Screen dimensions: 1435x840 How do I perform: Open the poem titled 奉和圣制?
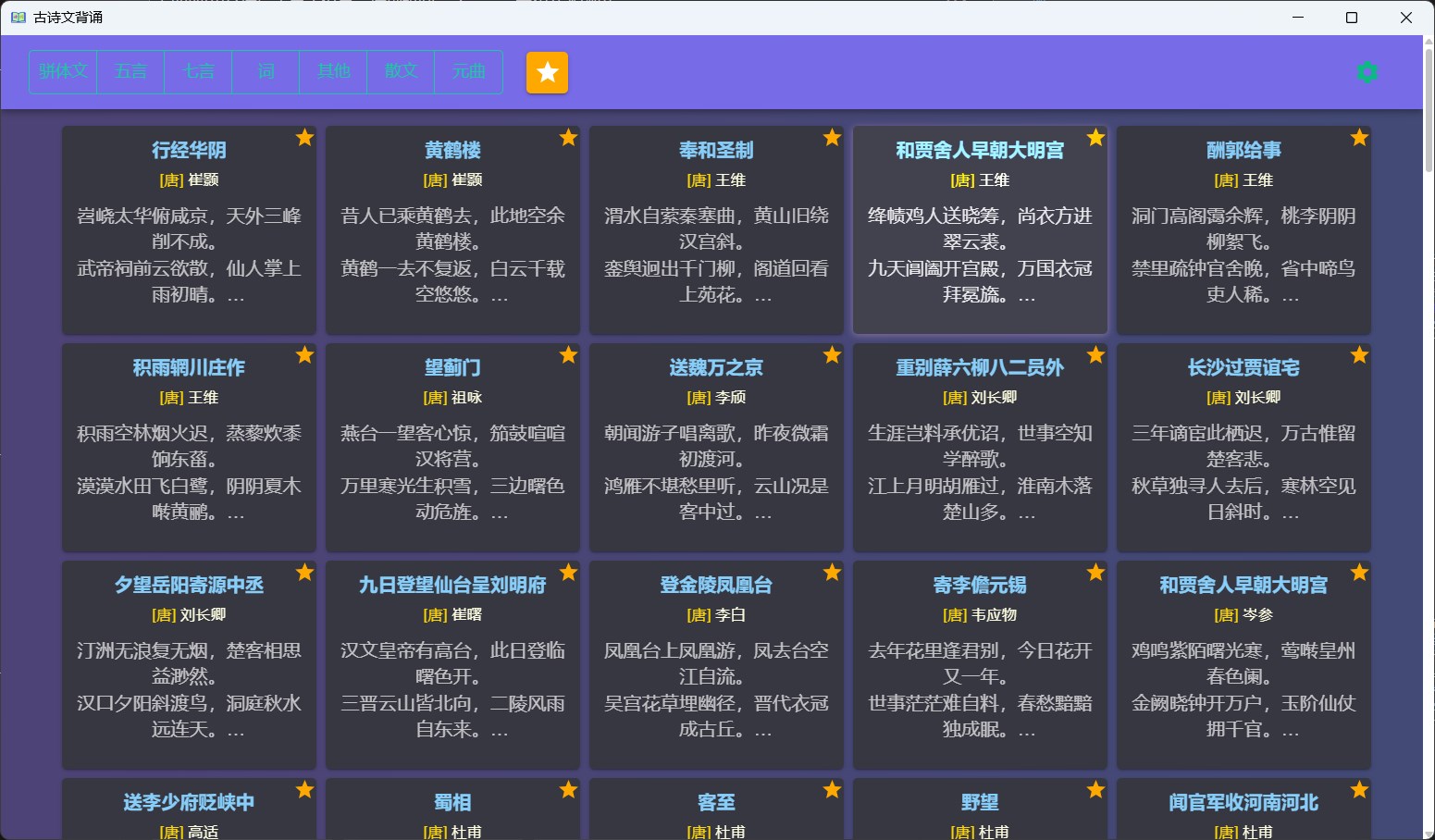pyautogui.click(x=716, y=151)
